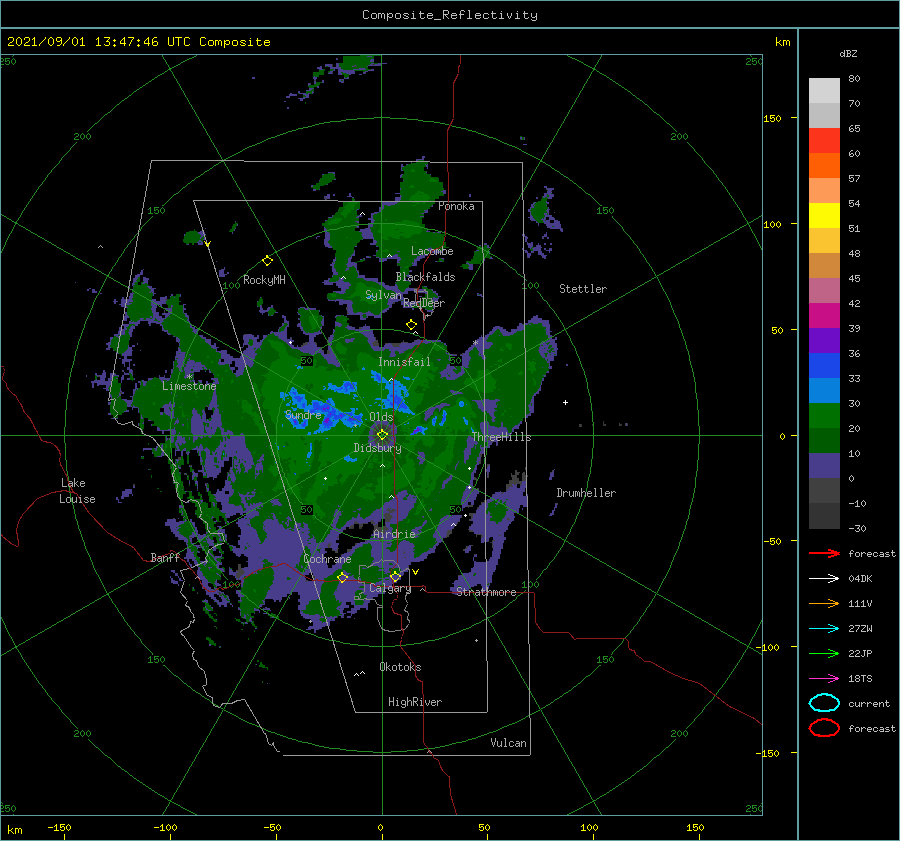Click the -150 tick on bottom axis
The width and height of the screenshot is (900, 841).
tap(59, 827)
